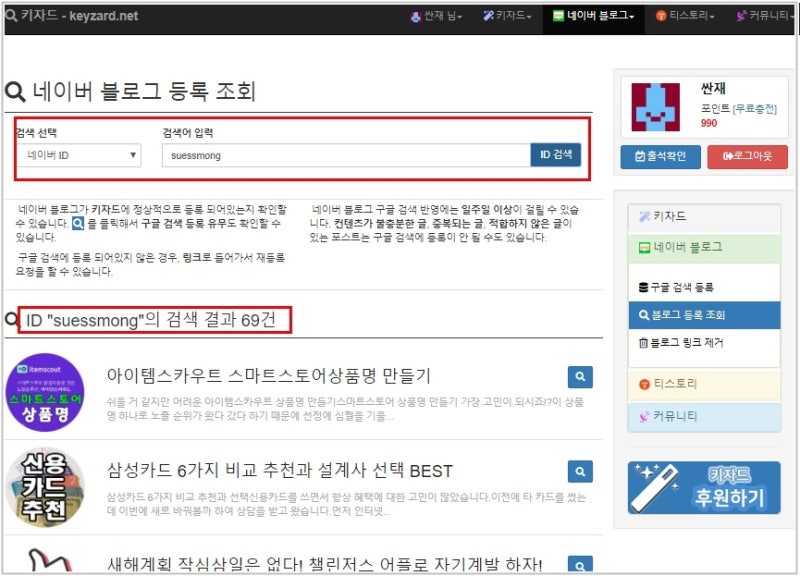Click the 로그아웃 logout button
This screenshot has height=576, width=800.
click(747, 157)
